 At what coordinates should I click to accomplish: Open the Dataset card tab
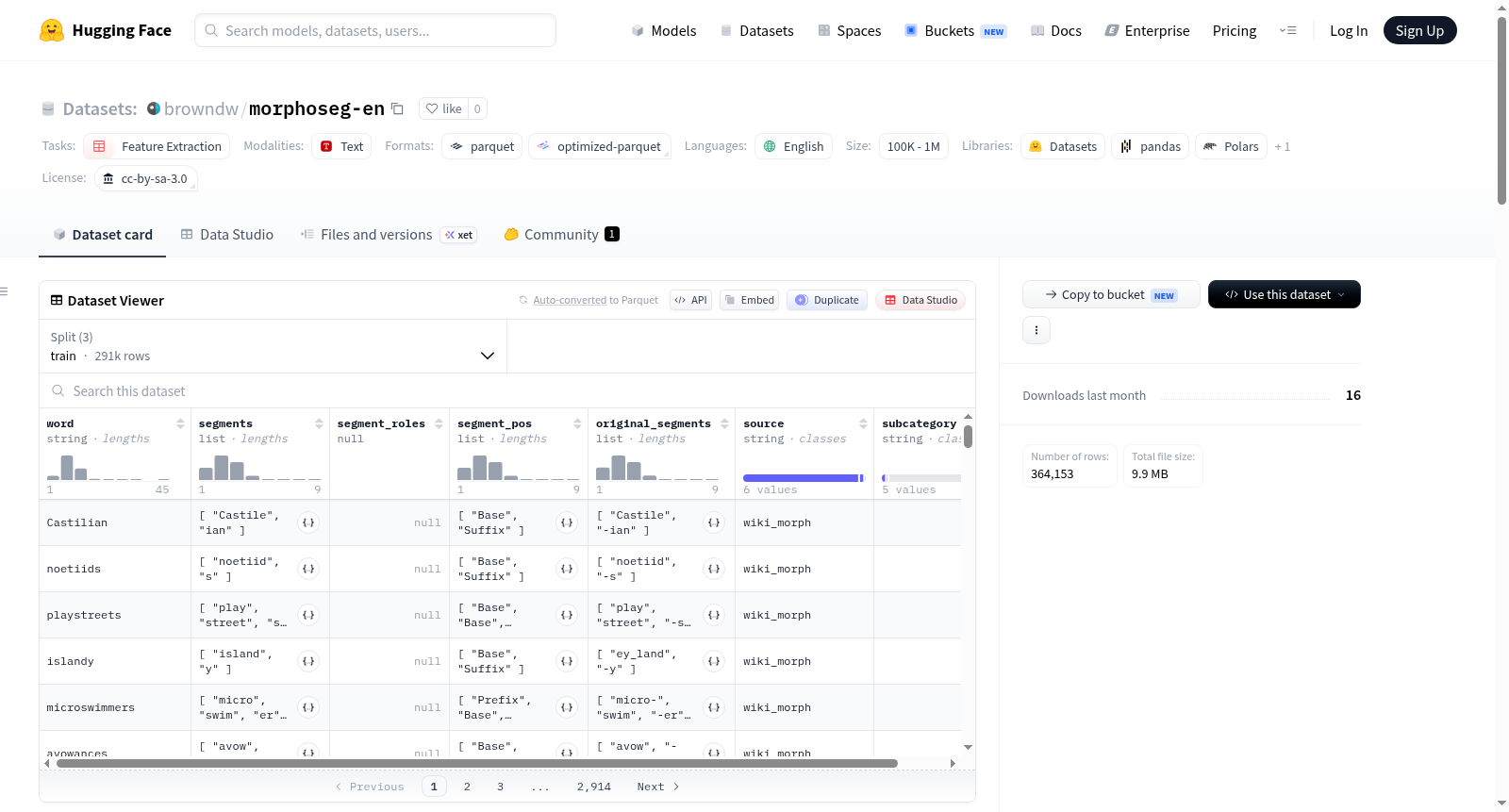pos(103,235)
